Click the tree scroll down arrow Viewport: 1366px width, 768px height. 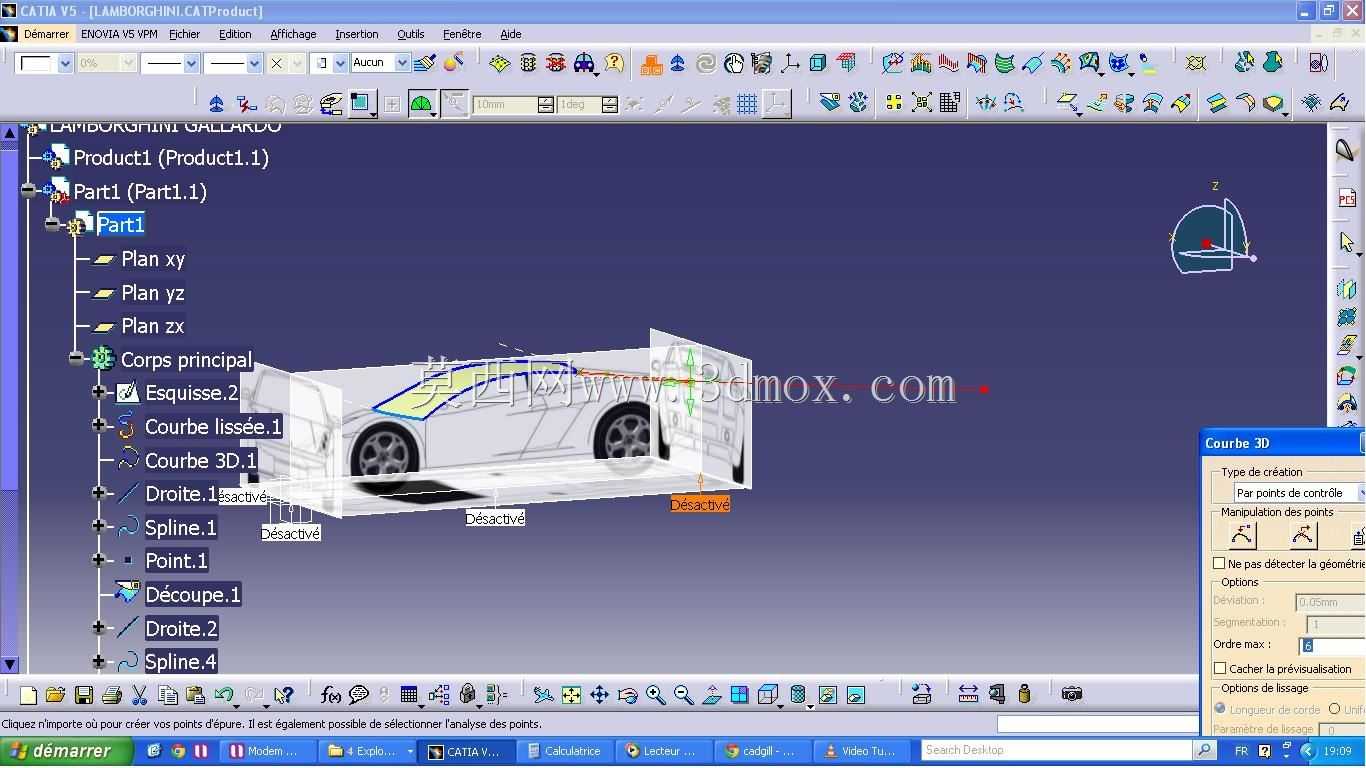point(10,664)
